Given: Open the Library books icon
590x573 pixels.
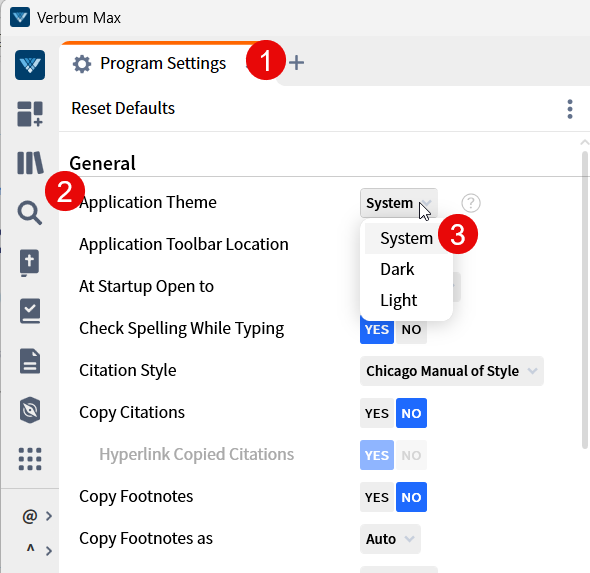Looking at the screenshot, I should pos(30,163).
